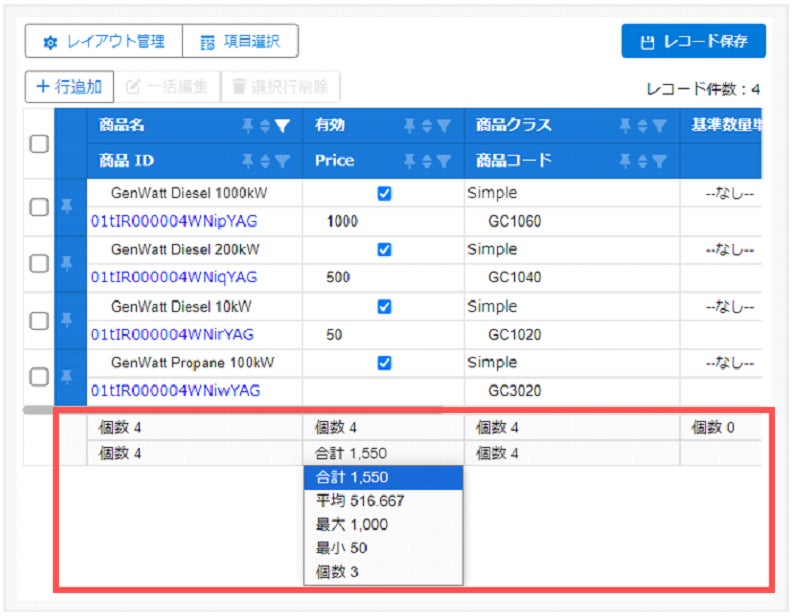Screen dimensions: 794x616
Task: Uncheck 有効 for GenWatt Propane 100kW
Action: pos(384,363)
